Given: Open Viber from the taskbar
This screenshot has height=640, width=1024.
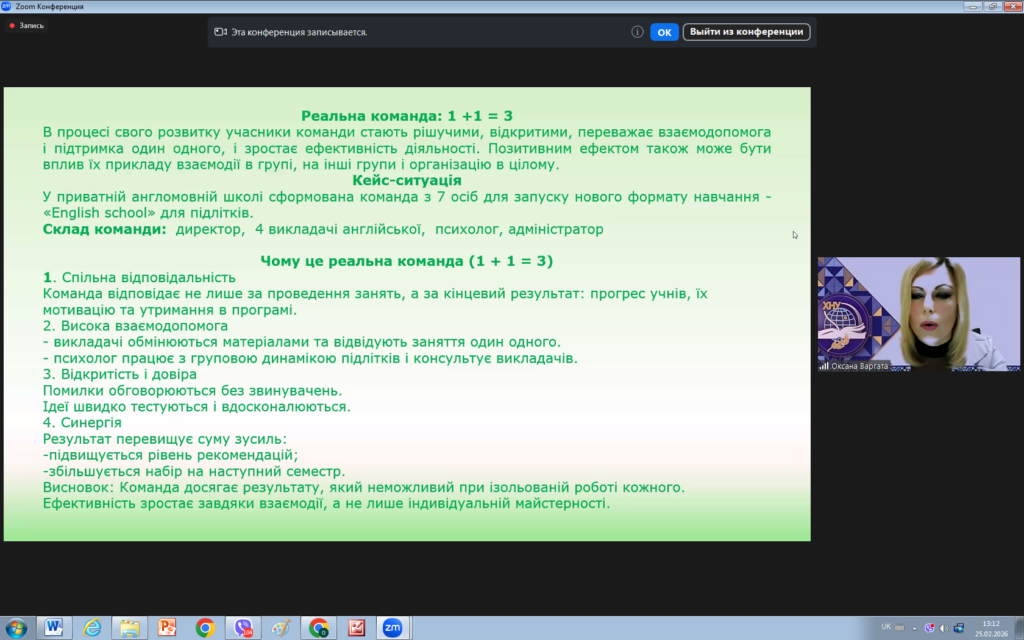Looking at the screenshot, I should (x=243, y=627).
